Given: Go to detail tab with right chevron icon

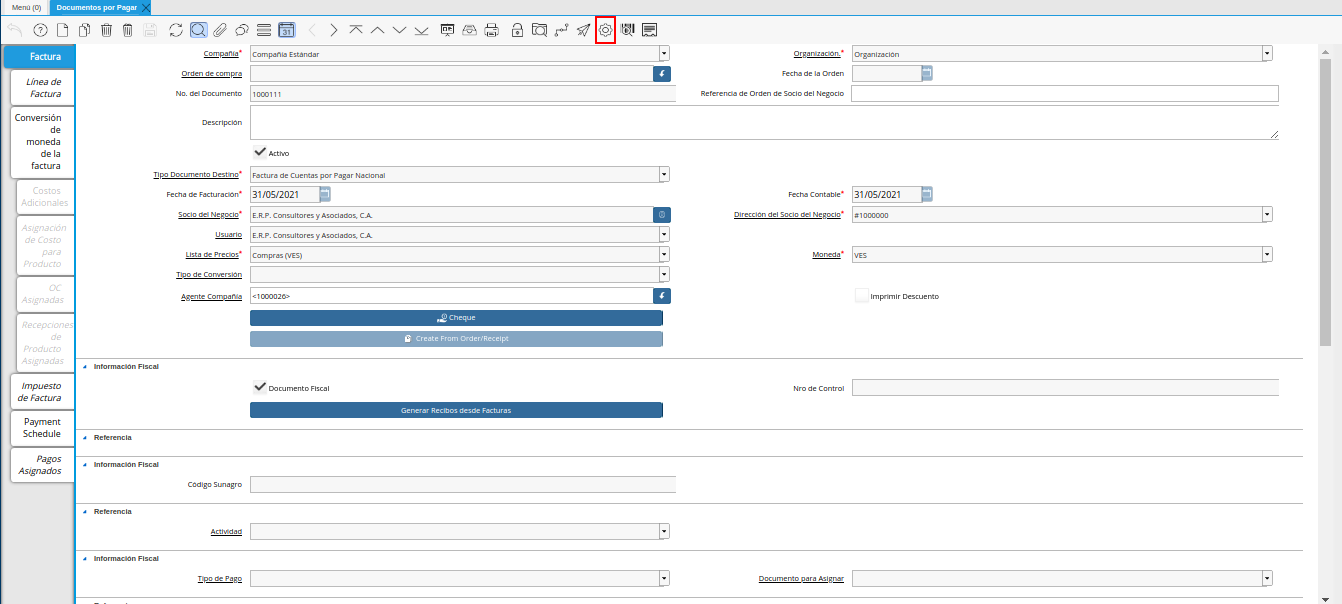Looking at the screenshot, I should (x=334, y=30).
